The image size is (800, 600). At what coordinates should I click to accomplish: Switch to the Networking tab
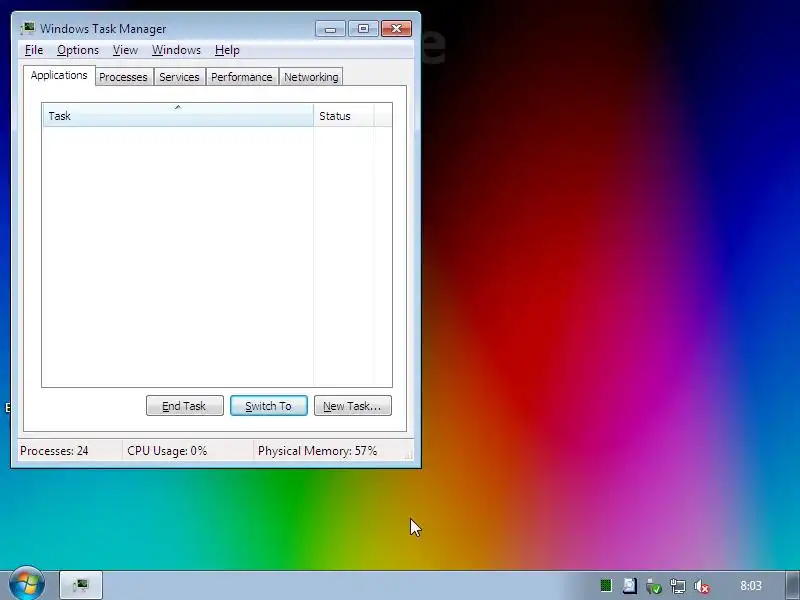(x=311, y=77)
